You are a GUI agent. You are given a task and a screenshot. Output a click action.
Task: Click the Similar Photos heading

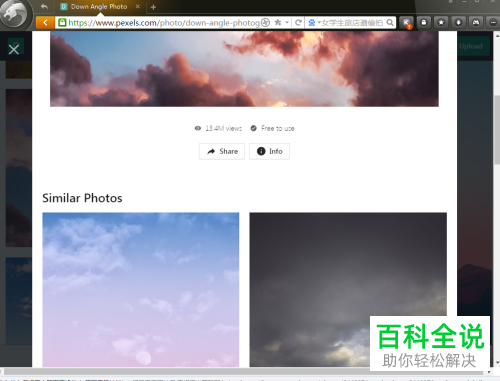[x=82, y=198]
